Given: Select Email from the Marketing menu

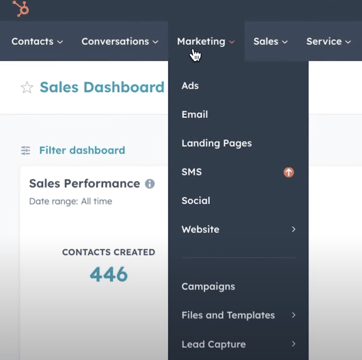Looking at the screenshot, I should click(195, 114).
